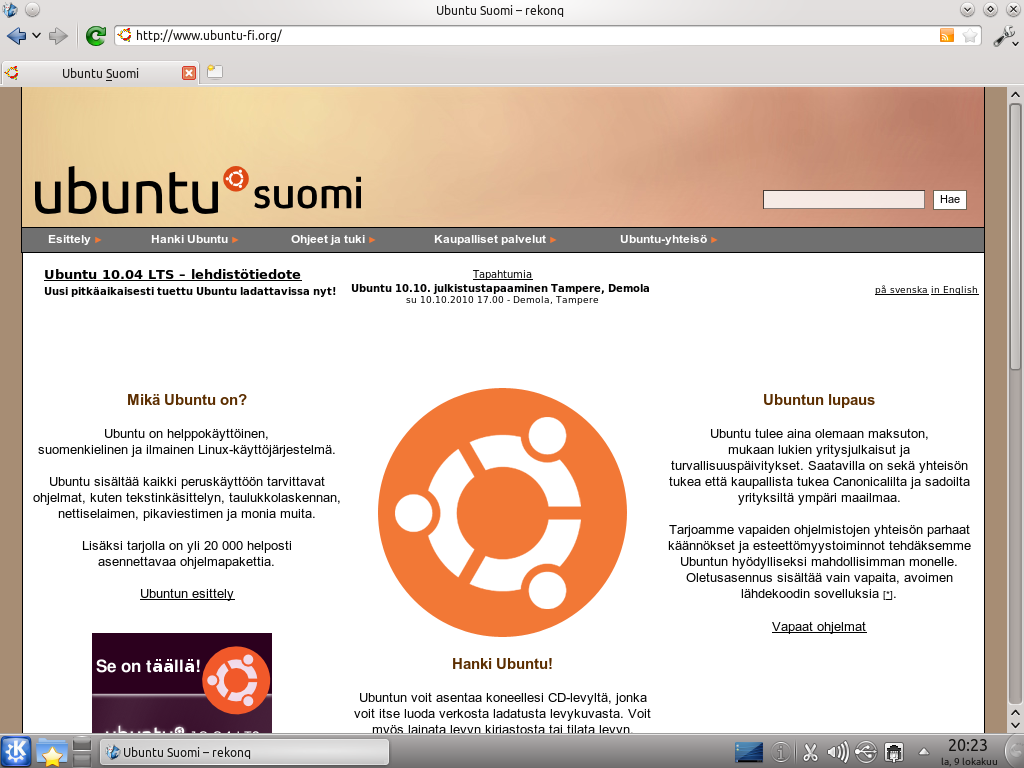Viewport: 1024px width, 768px height.
Task: Click the browser Back arrow button
Action: pyautogui.click(x=16, y=36)
